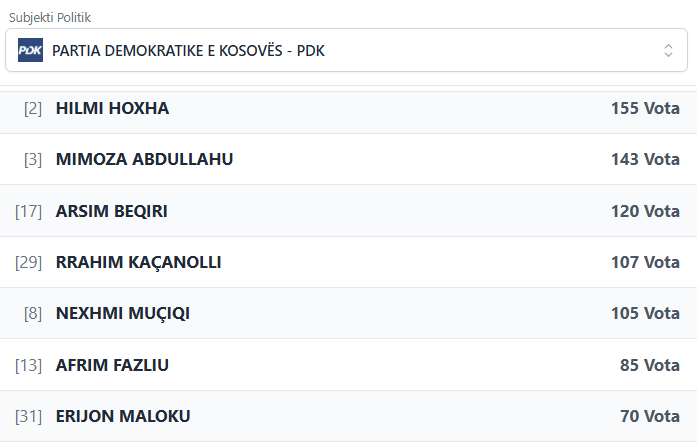
Task: Select candidate Mimoza Abdullahu
Action: (144, 159)
